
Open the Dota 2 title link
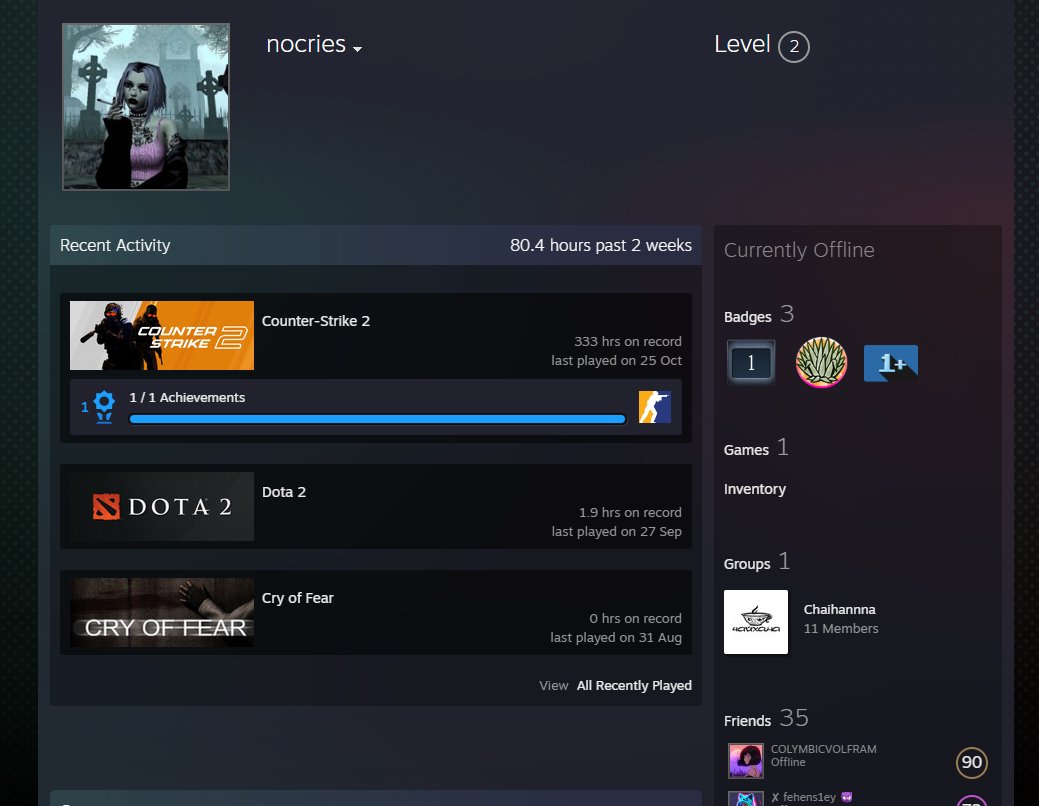point(284,492)
